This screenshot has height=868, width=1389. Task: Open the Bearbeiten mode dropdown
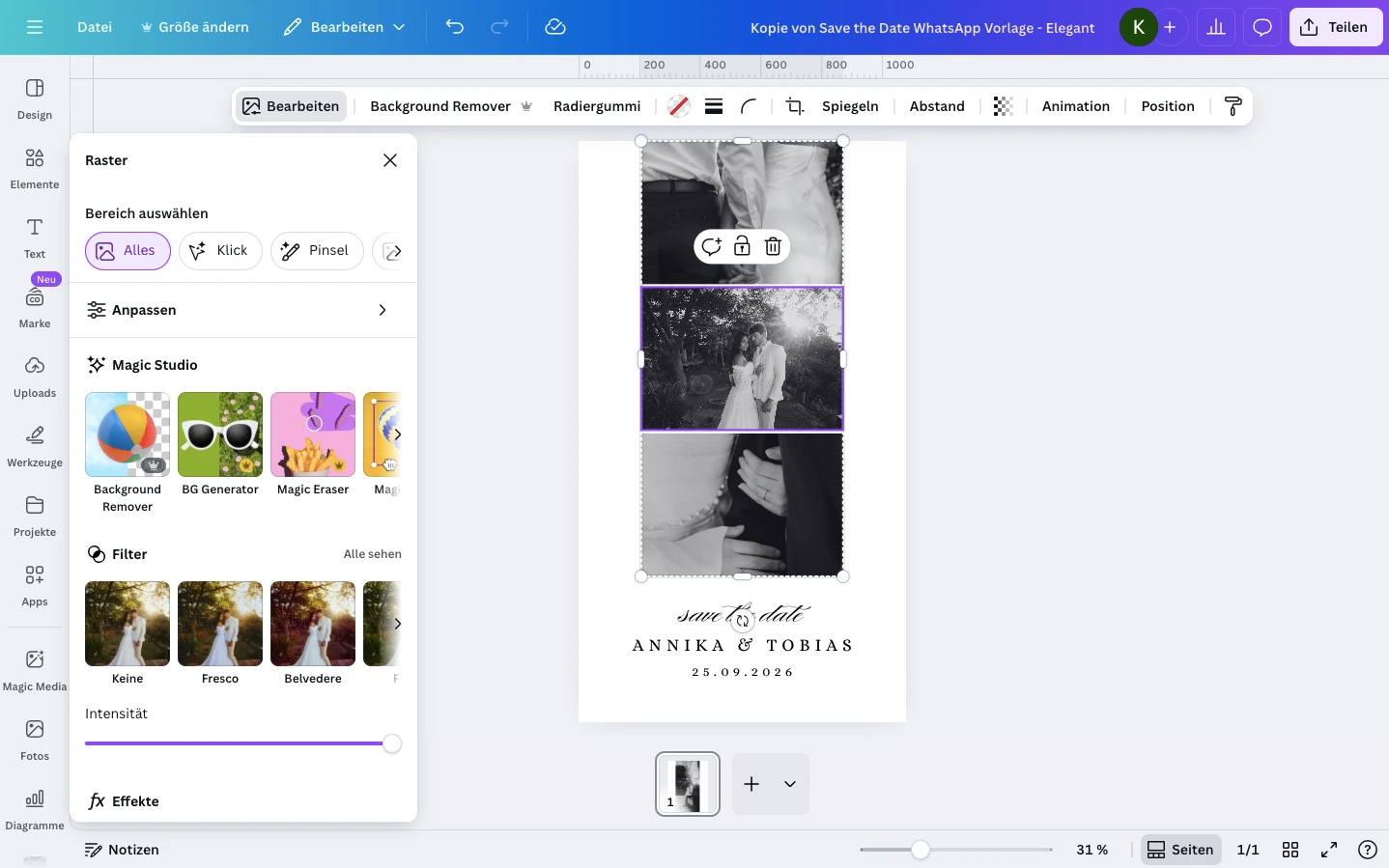click(345, 27)
